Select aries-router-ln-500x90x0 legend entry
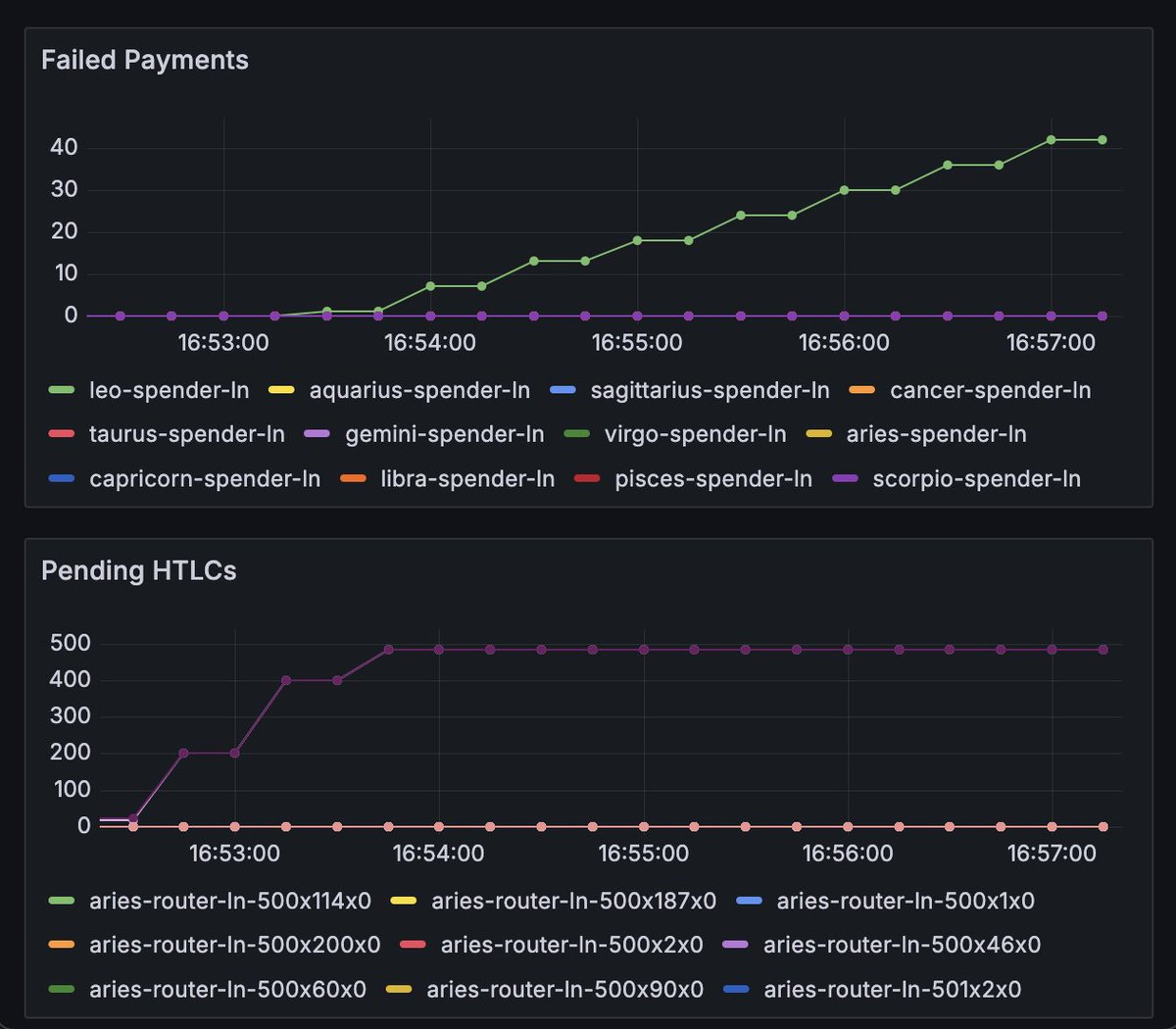Image resolution: width=1176 pixels, height=1029 pixels. coord(544,989)
